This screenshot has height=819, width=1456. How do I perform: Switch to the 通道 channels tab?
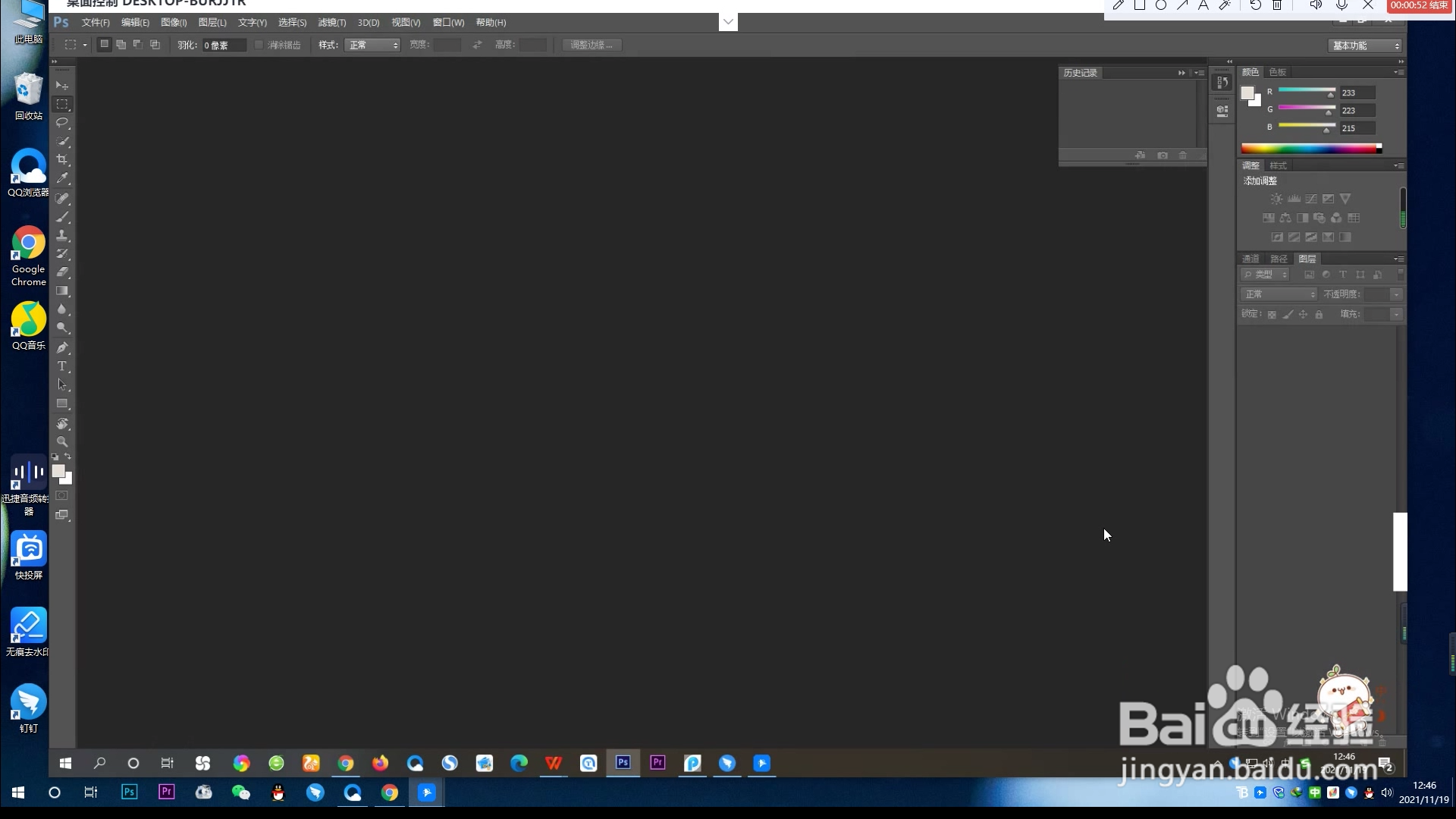pyautogui.click(x=1250, y=259)
